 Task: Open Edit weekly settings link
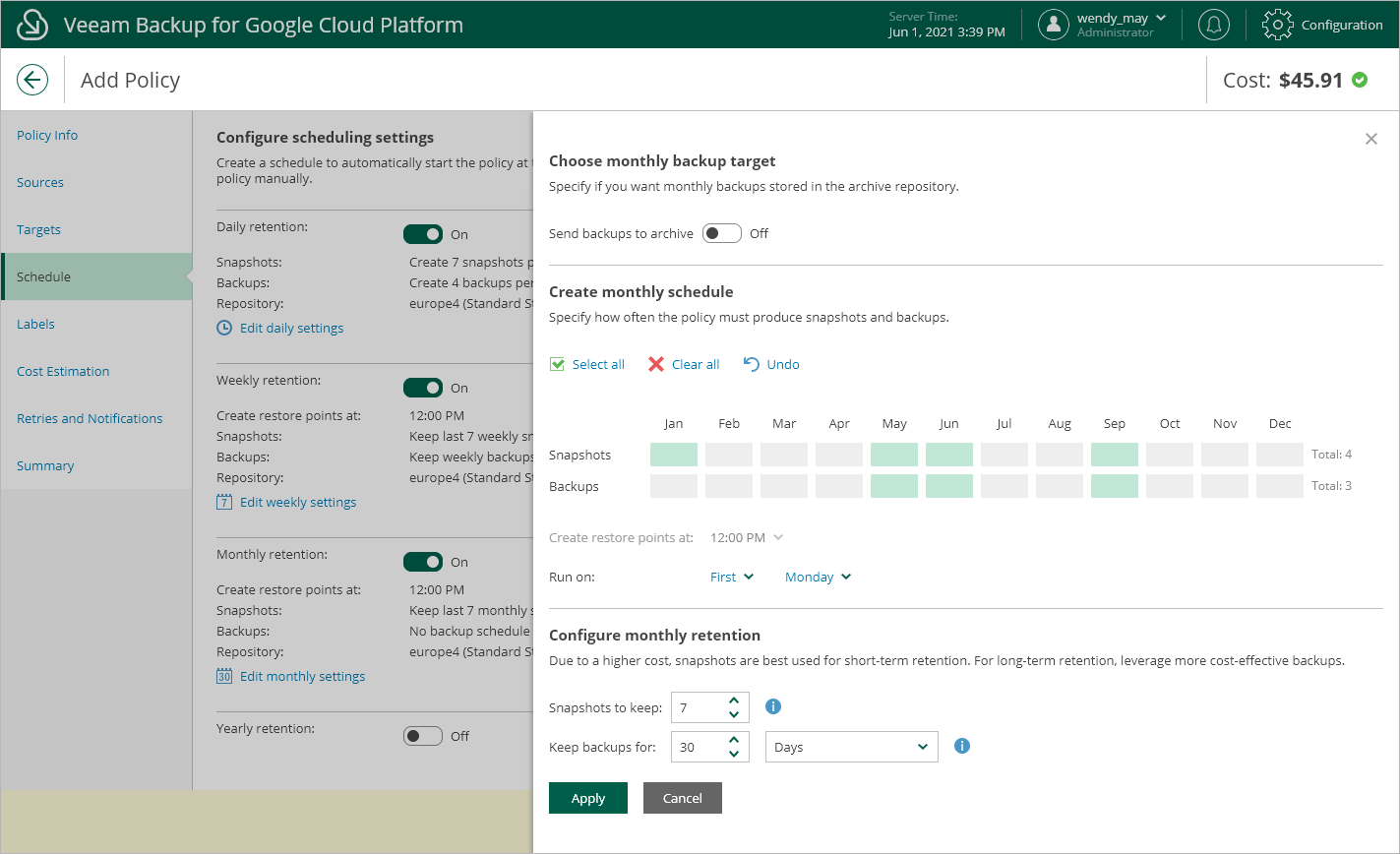click(x=298, y=502)
